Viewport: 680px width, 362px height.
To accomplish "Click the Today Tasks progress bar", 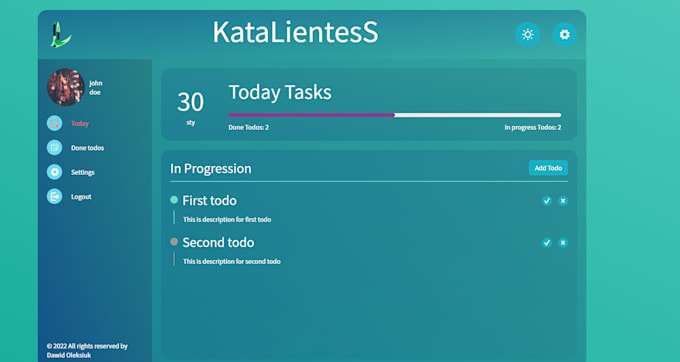I will point(395,115).
